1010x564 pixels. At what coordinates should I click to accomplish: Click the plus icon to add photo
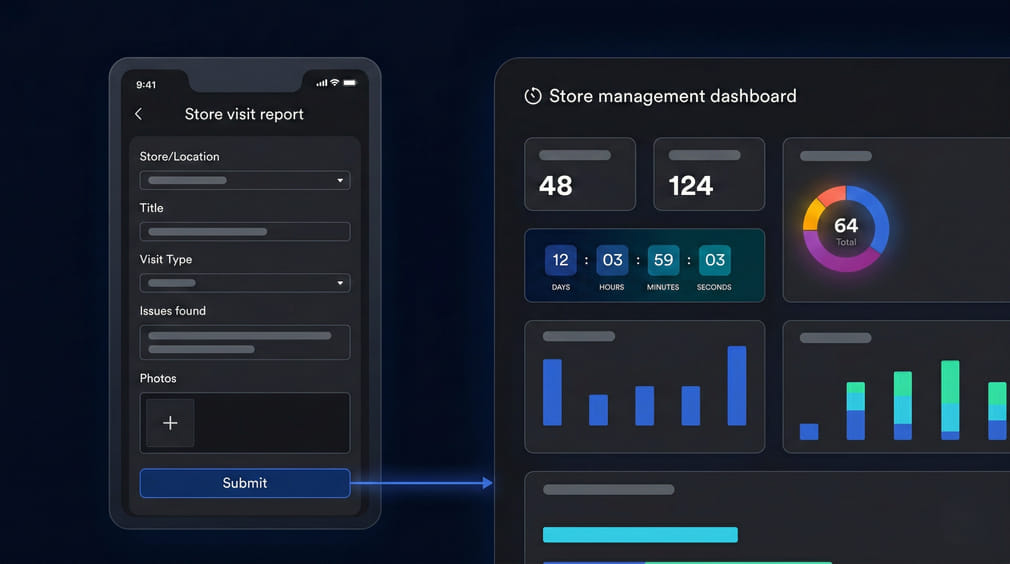(170, 423)
